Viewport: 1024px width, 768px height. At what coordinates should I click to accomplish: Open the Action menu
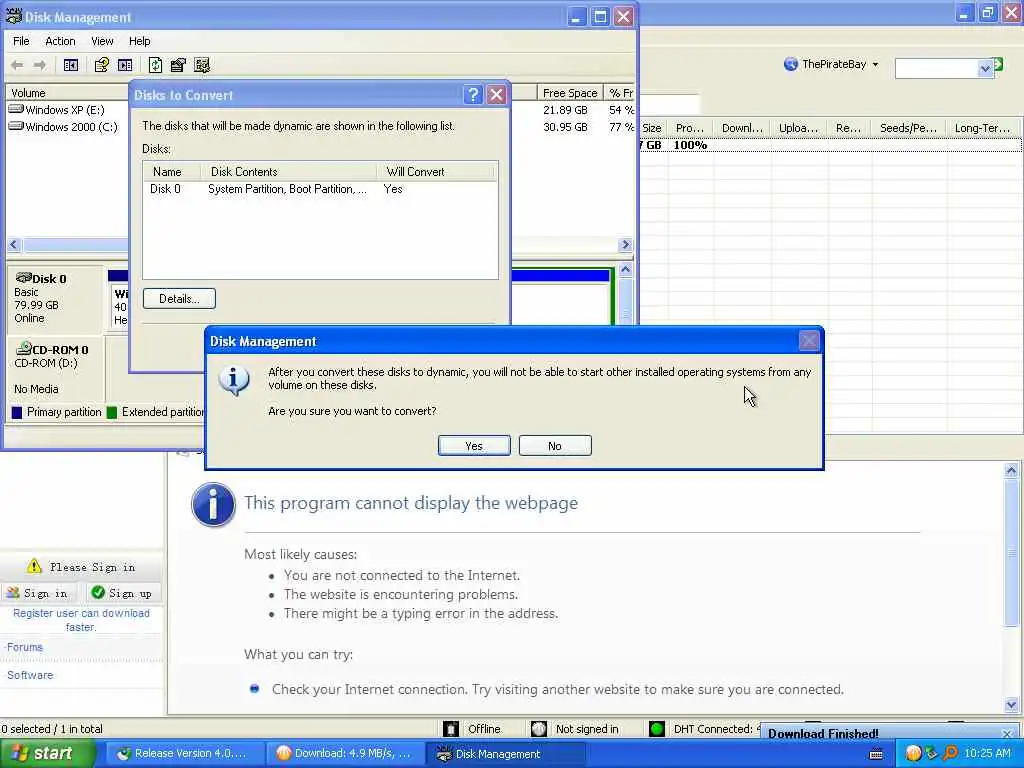(x=60, y=40)
